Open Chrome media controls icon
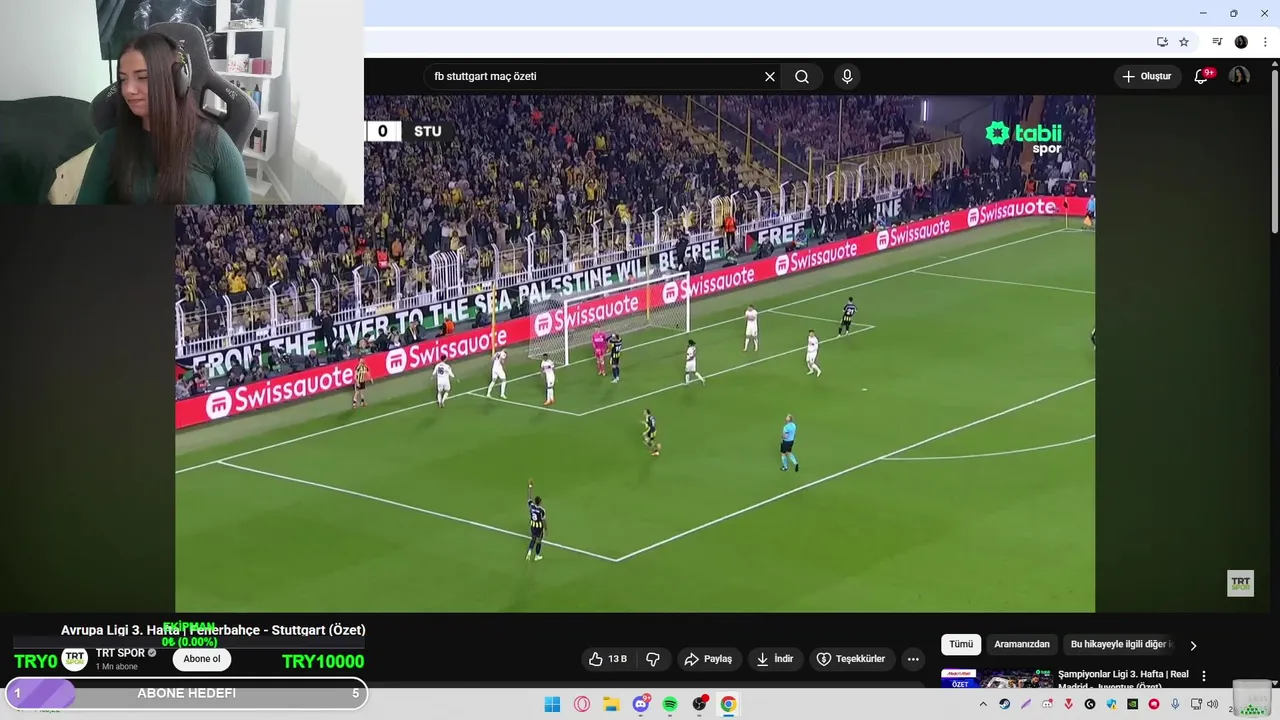This screenshot has width=1280, height=720. click(x=1217, y=42)
